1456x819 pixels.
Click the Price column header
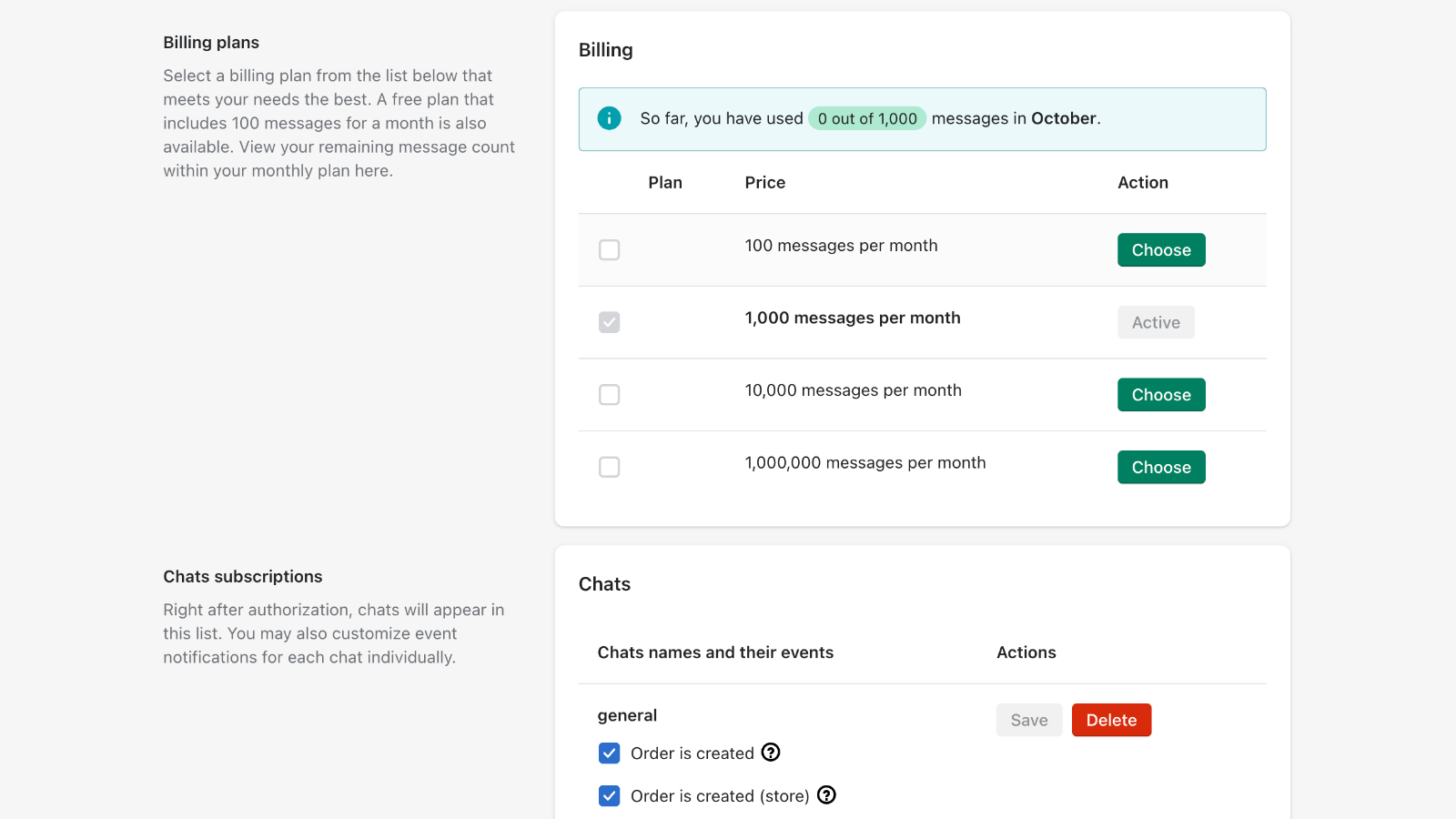(x=764, y=182)
